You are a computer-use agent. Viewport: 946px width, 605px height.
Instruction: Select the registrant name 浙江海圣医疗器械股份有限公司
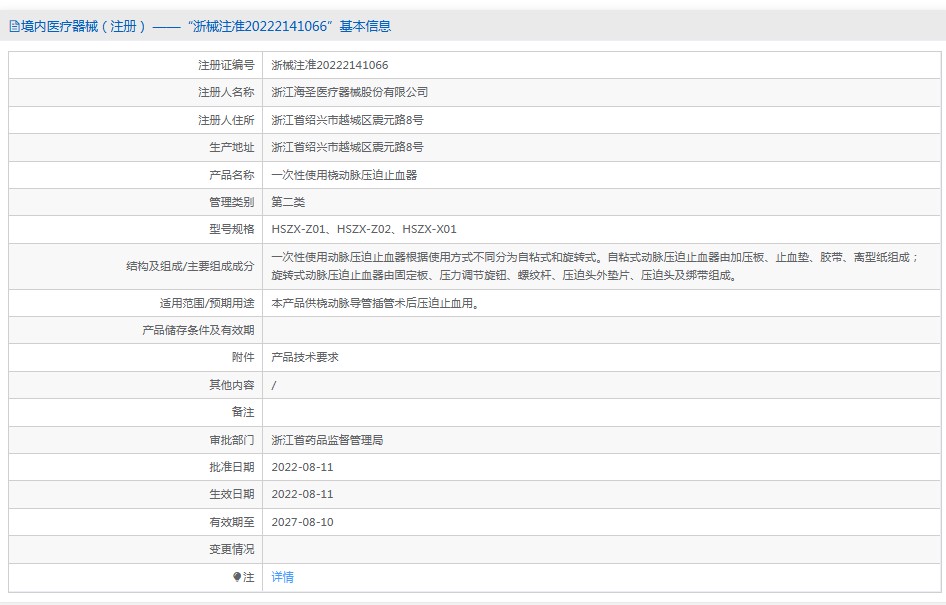pos(350,92)
